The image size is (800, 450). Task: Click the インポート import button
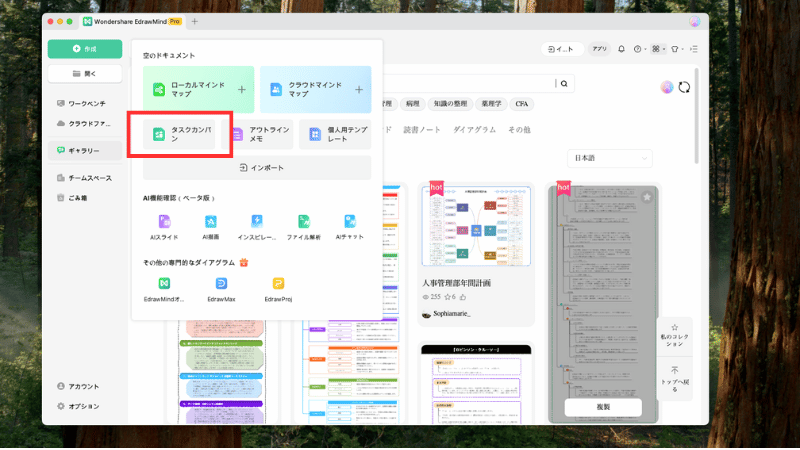coord(257,168)
